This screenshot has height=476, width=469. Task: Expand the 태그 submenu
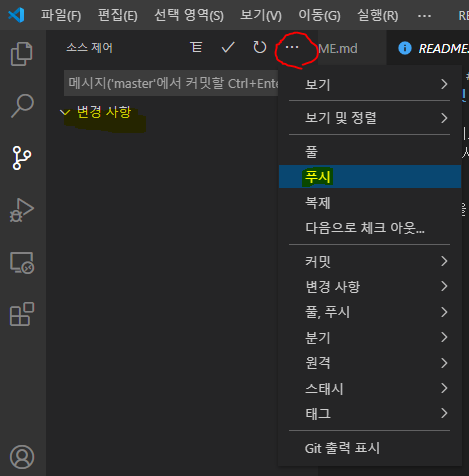click(370, 414)
